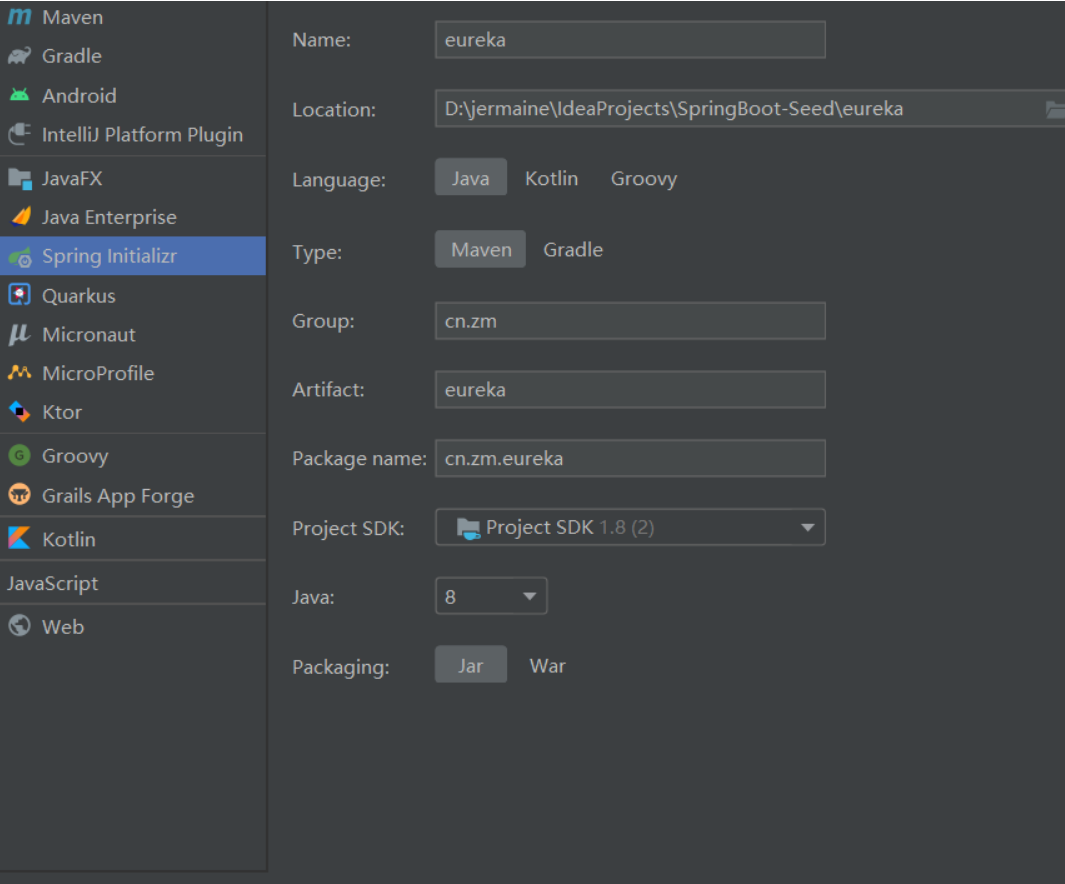
Task: Click the IntelliJ Platform Plugin icon
Action: [20, 134]
